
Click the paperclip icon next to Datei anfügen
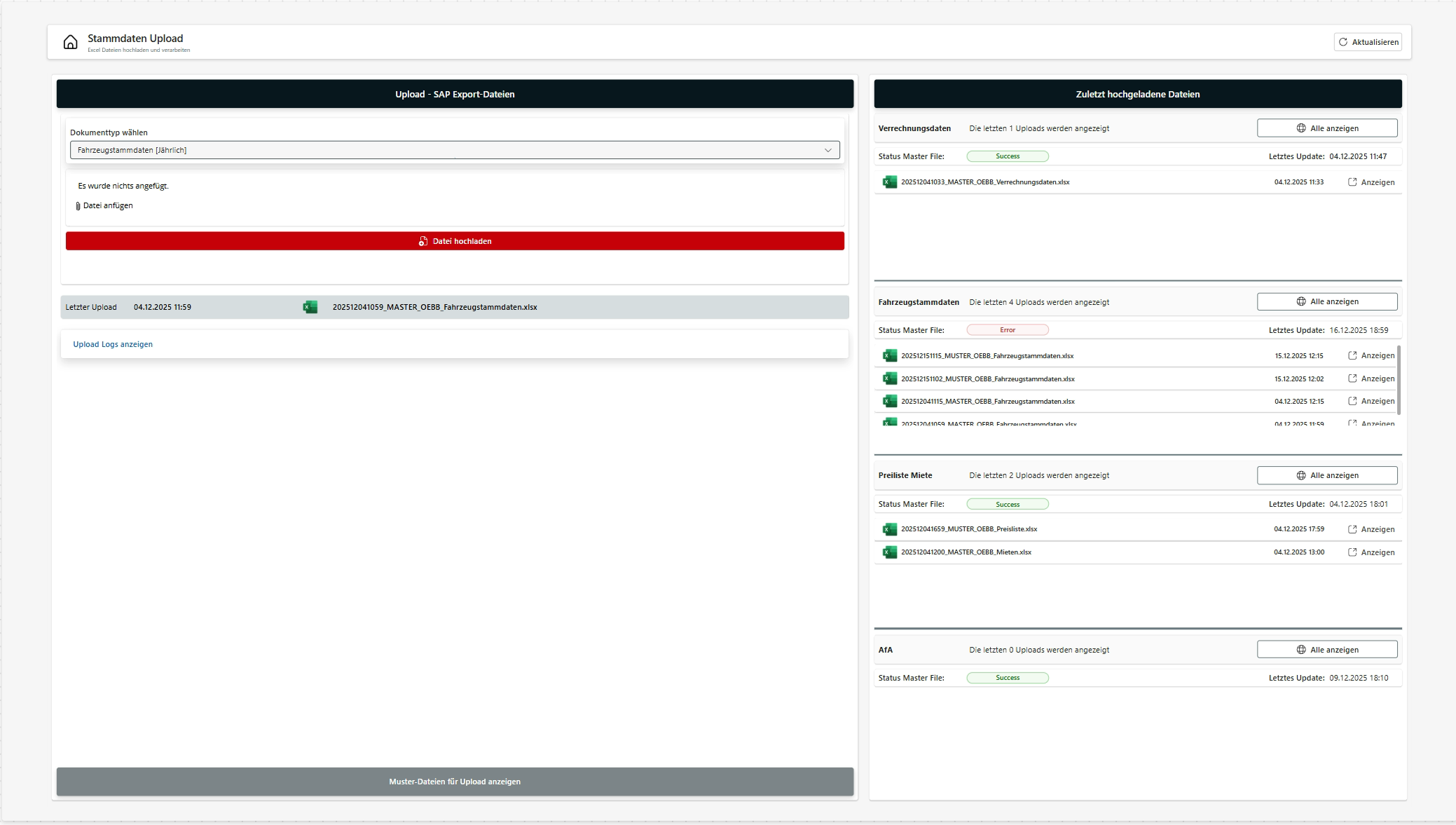(78, 205)
